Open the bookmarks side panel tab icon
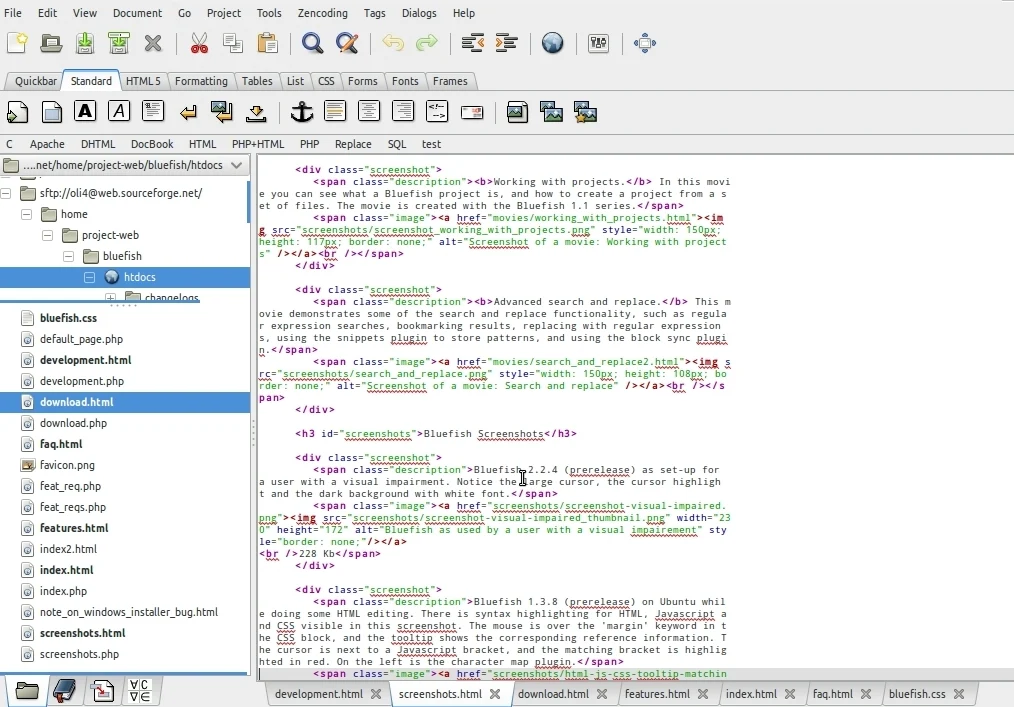This screenshot has height=707, width=1014. (64, 691)
